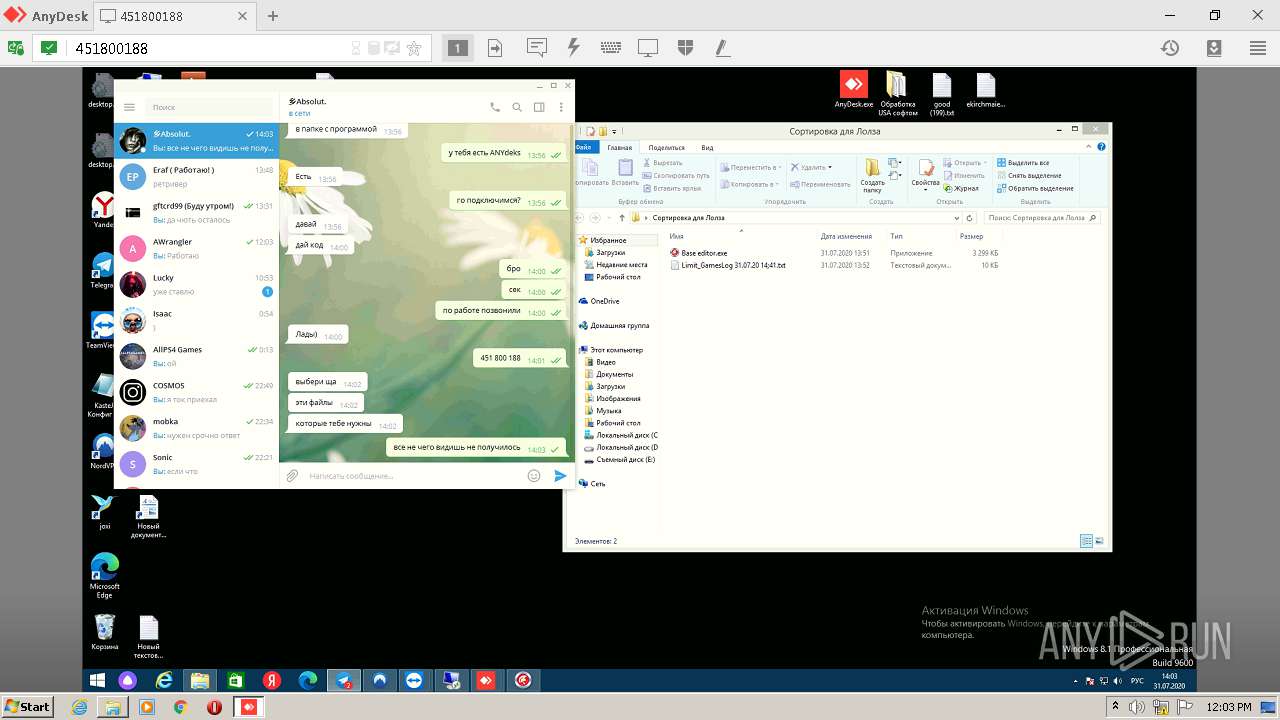This screenshot has height=720, width=1280.
Task: Open AnyDesk session history clock icon
Action: [1169, 48]
